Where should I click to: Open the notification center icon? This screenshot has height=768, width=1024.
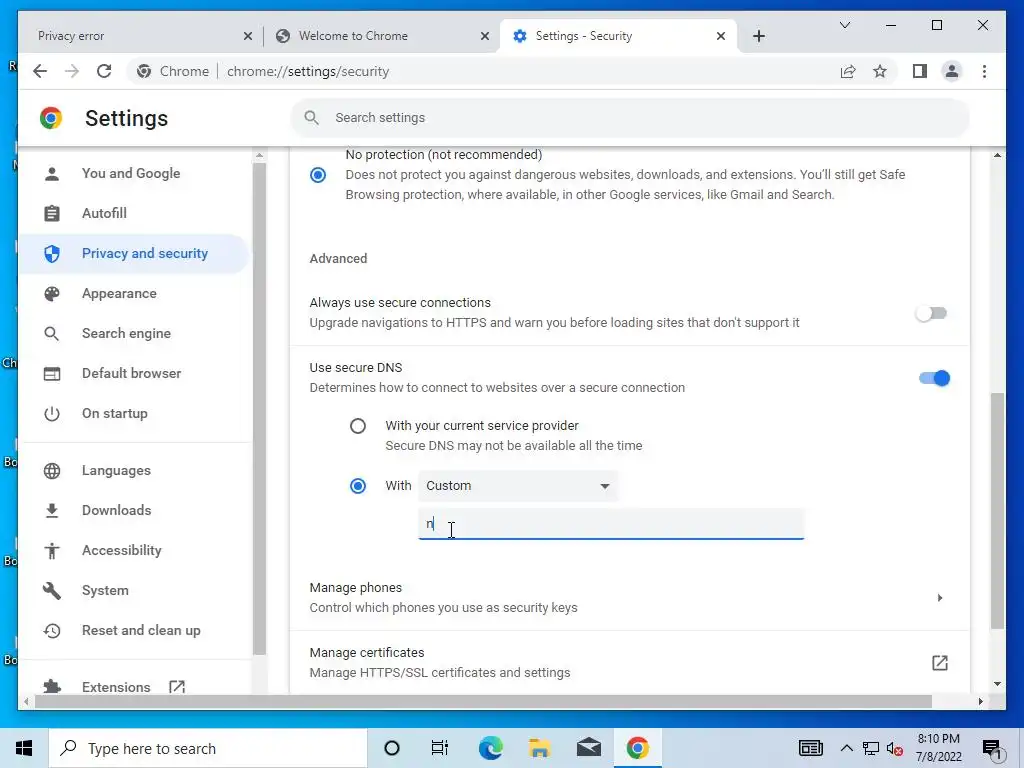(x=992, y=749)
